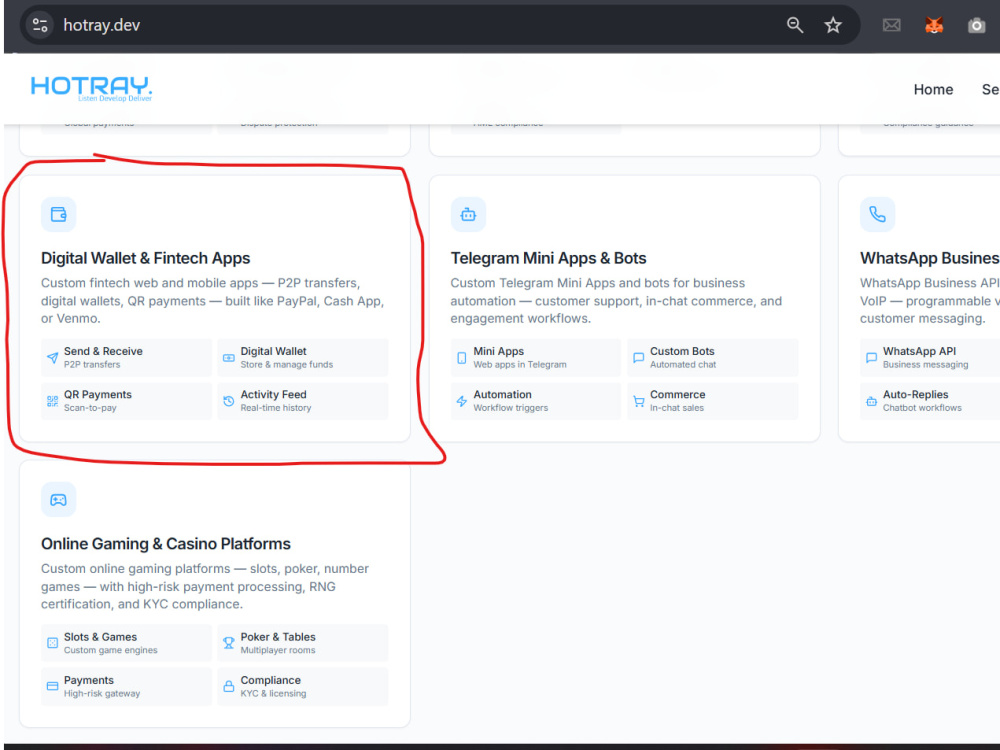Open the Home navigation link

pyautogui.click(x=933, y=90)
